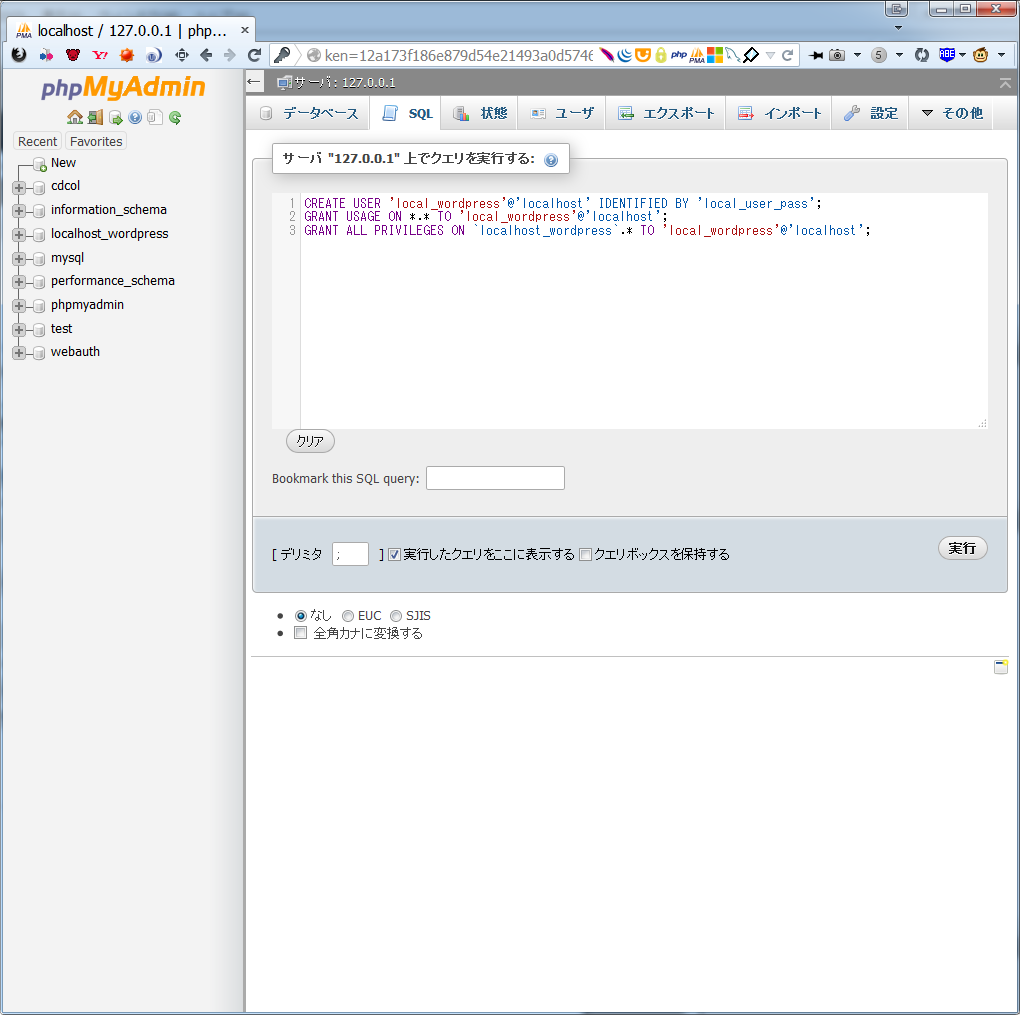The width and height of the screenshot is (1020, 1015).
Task: Switch to the SQL tab
Action: pyautogui.click(x=406, y=113)
